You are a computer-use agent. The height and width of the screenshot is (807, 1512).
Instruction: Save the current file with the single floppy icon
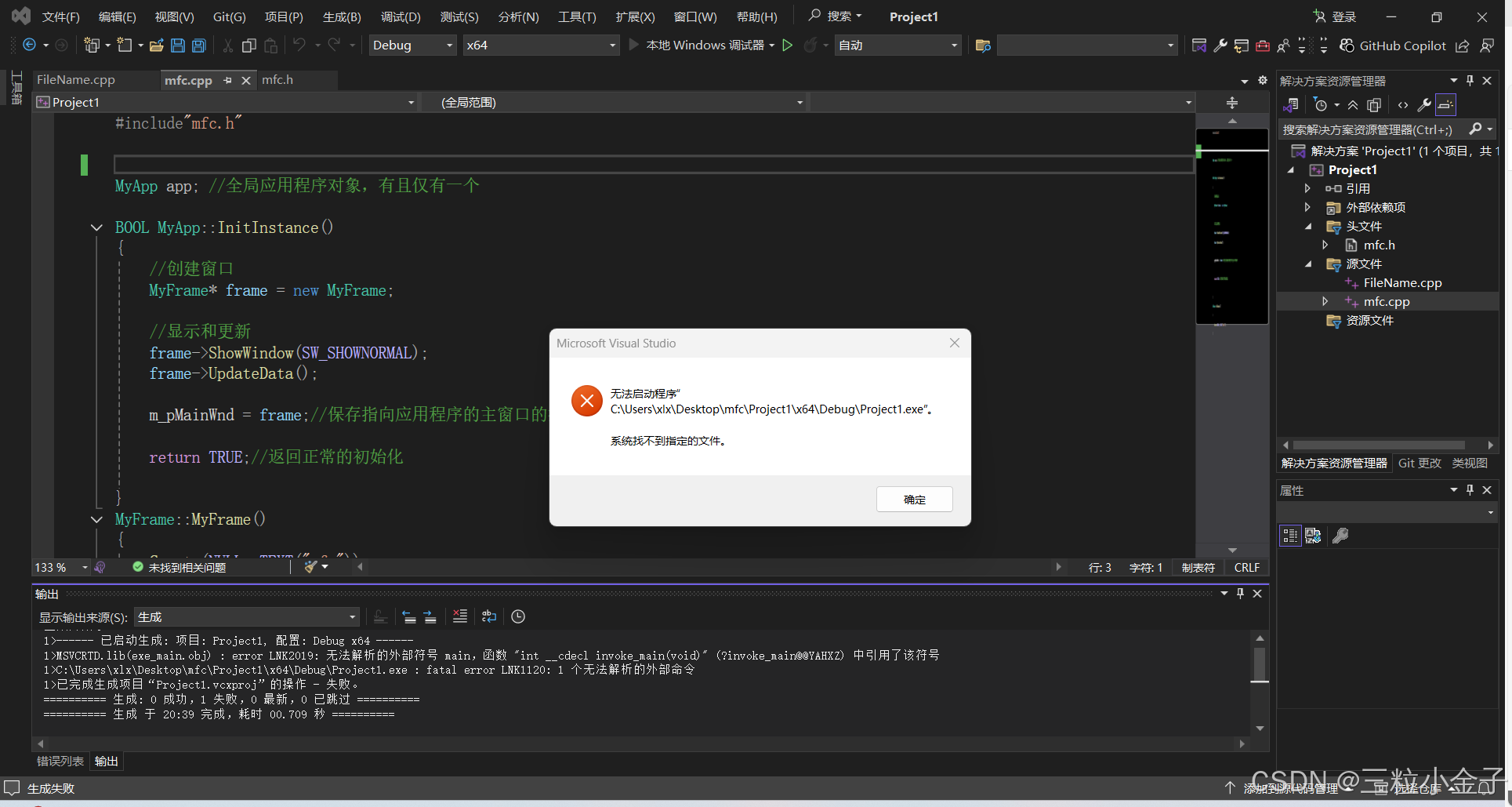pyautogui.click(x=178, y=45)
